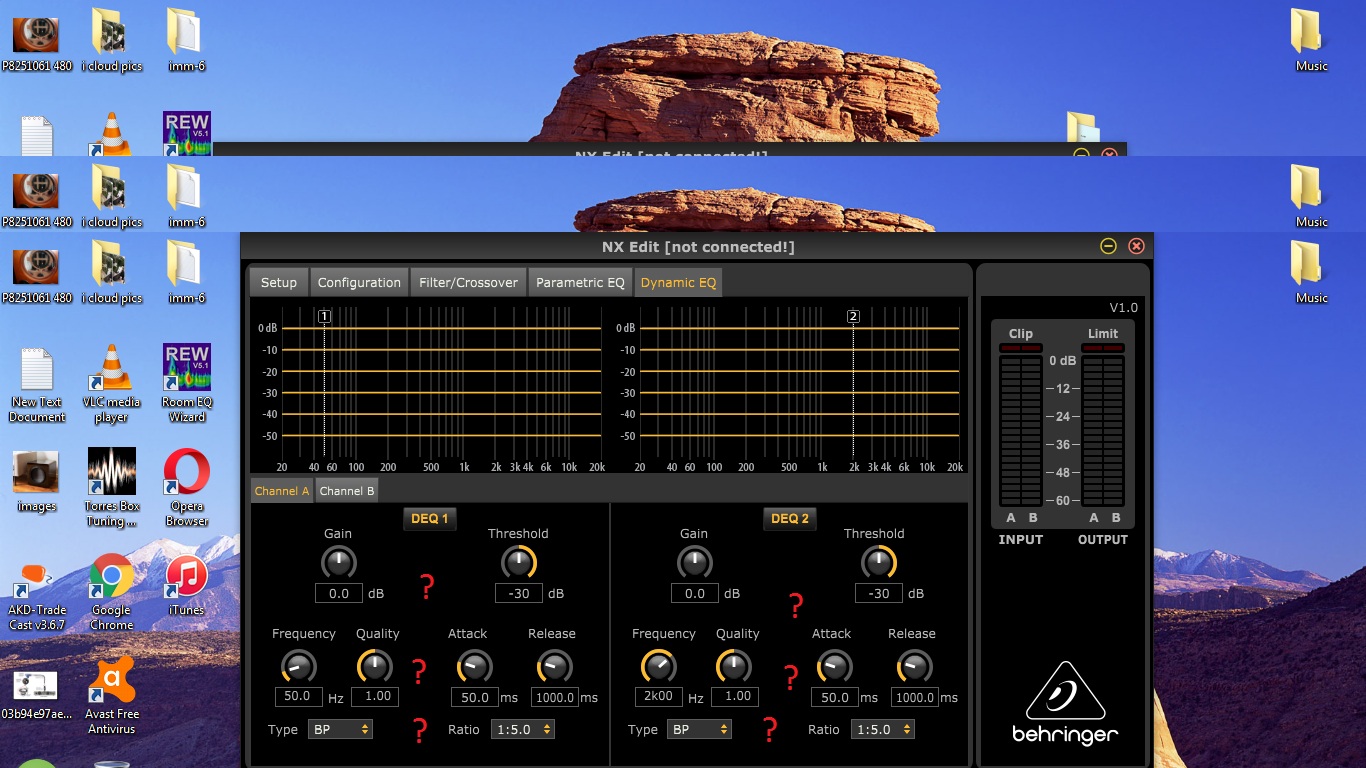Open DEQ 1 Type dropdown showing BP
The height and width of the screenshot is (768, 1366).
(340, 729)
